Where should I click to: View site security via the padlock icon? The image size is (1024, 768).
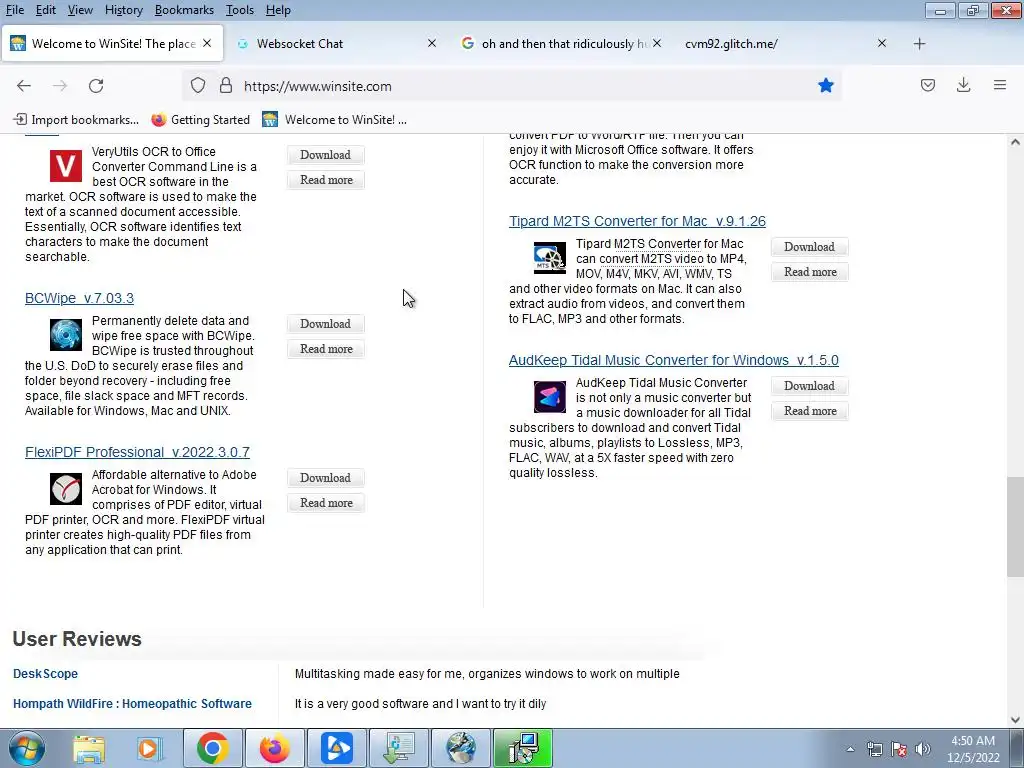click(226, 86)
